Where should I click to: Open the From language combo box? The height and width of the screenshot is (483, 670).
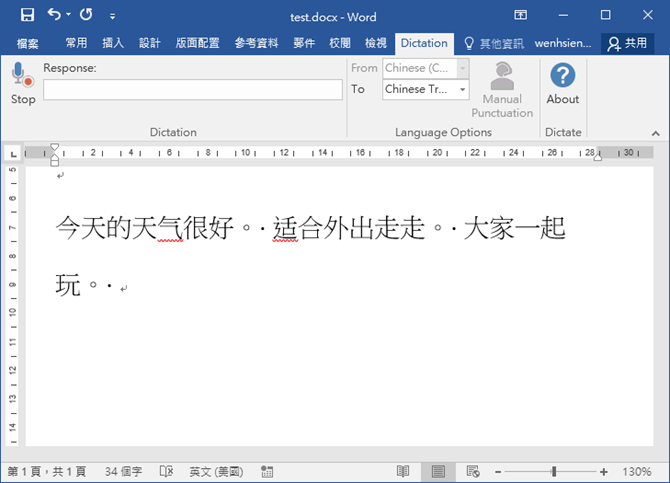coord(426,68)
